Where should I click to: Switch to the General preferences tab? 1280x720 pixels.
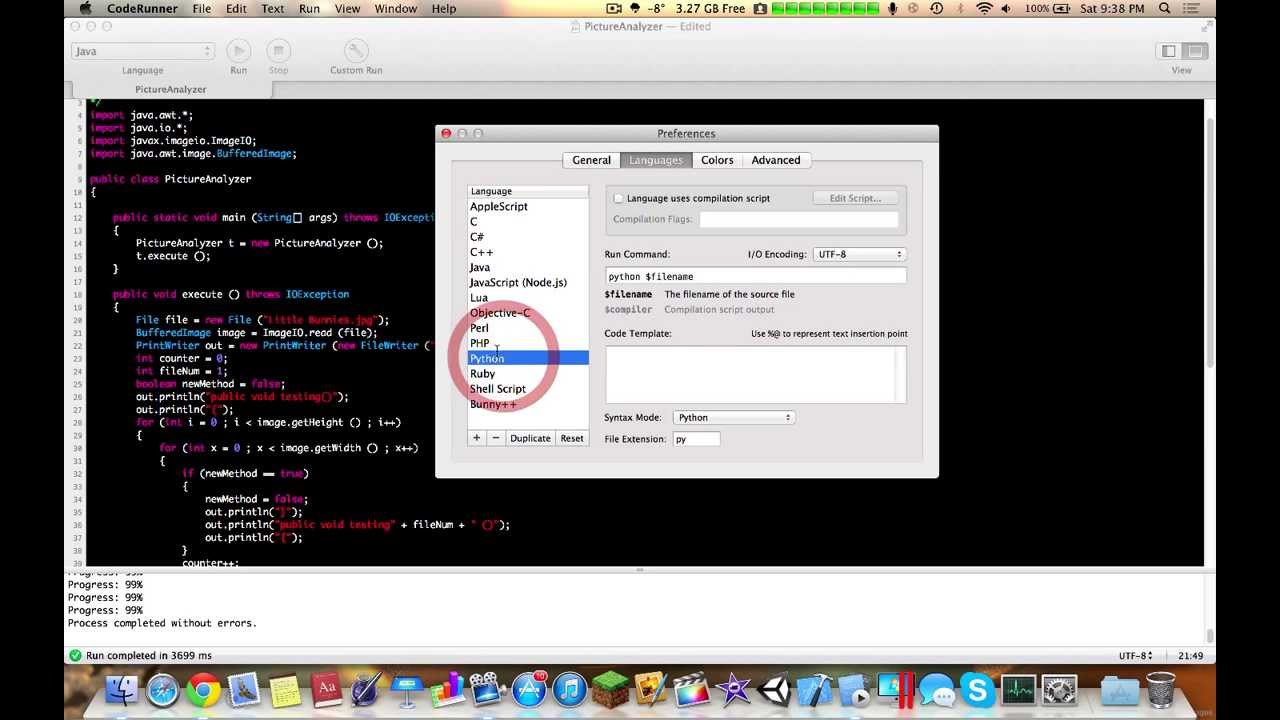point(591,160)
